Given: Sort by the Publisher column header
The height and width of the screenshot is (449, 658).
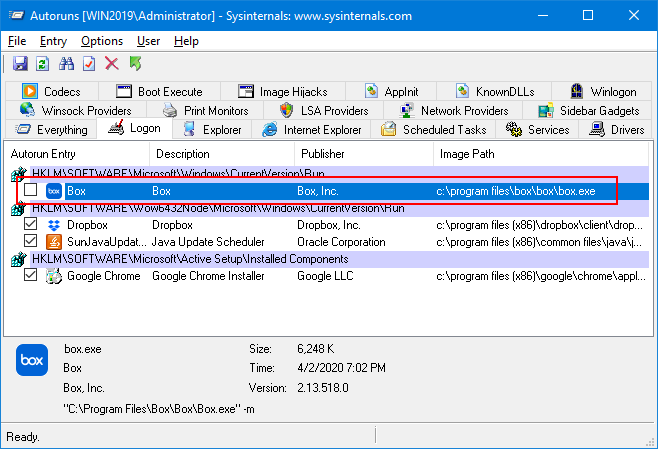Looking at the screenshot, I should 364,154.
